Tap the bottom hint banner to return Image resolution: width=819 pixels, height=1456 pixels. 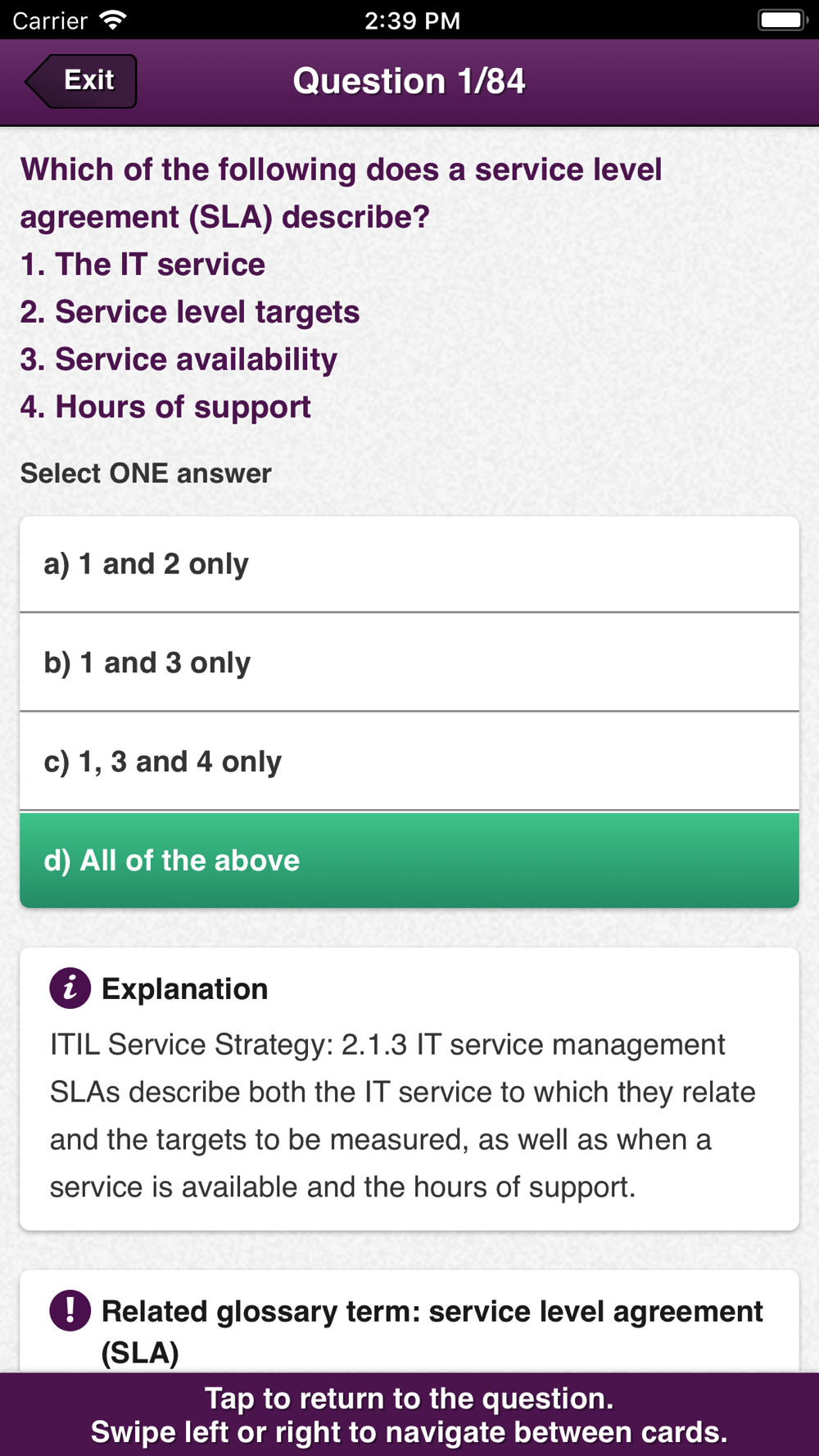tap(409, 1414)
